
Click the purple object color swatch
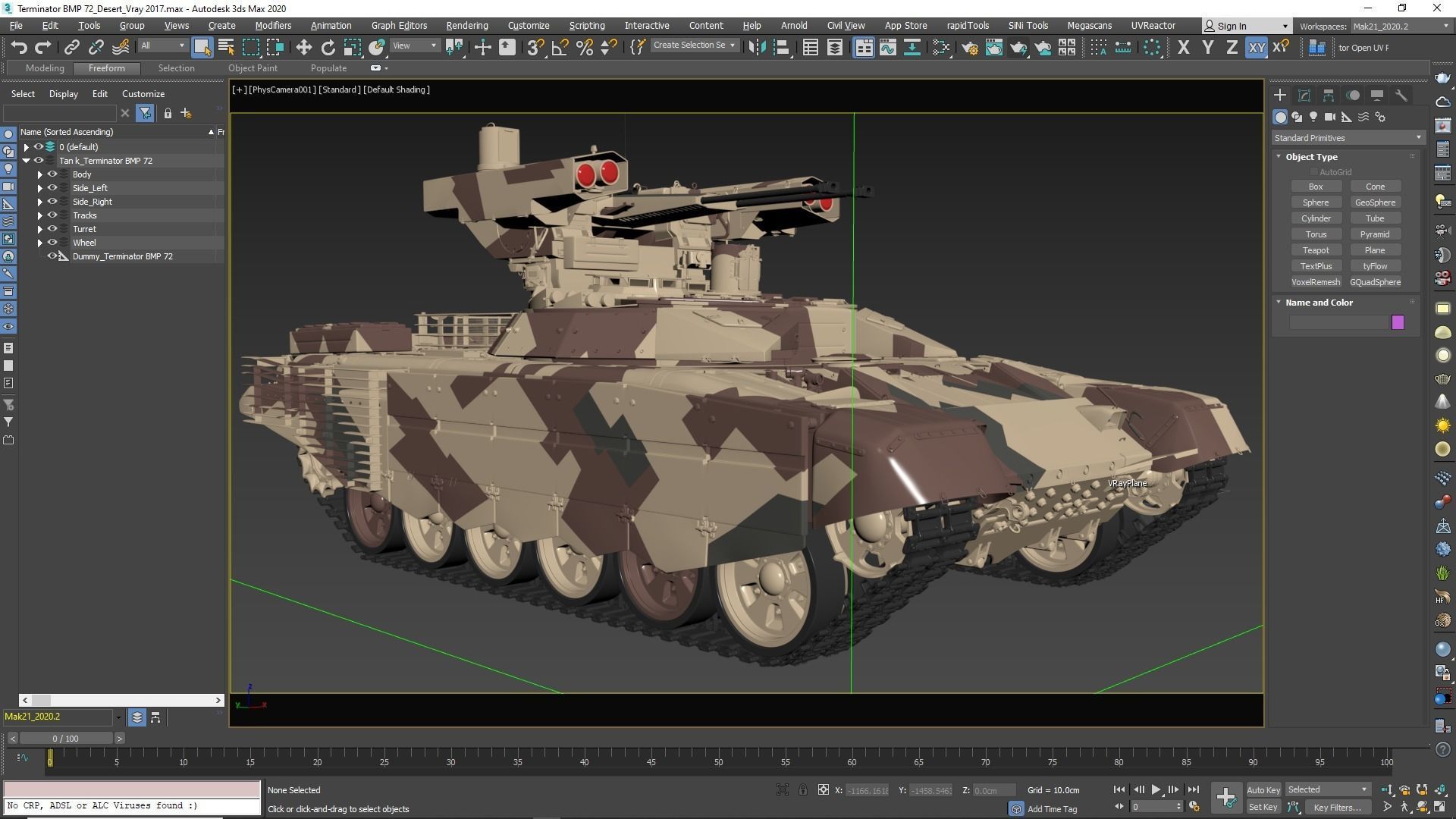click(x=1398, y=322)
